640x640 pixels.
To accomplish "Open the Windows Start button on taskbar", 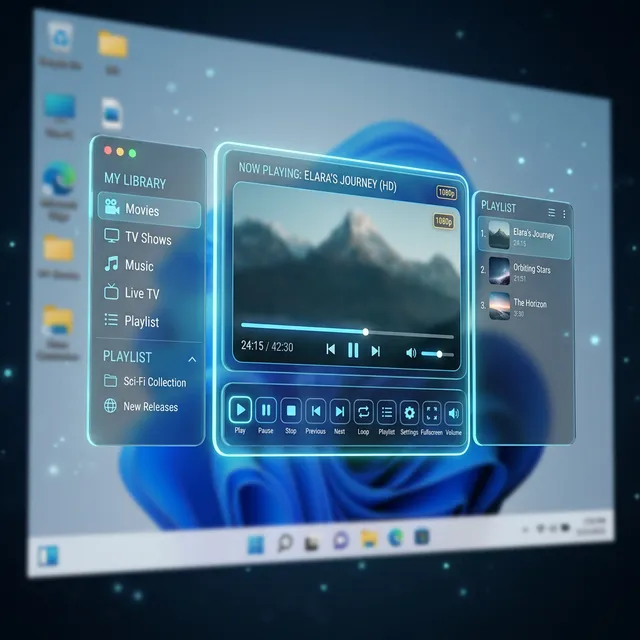I will 256,544.
